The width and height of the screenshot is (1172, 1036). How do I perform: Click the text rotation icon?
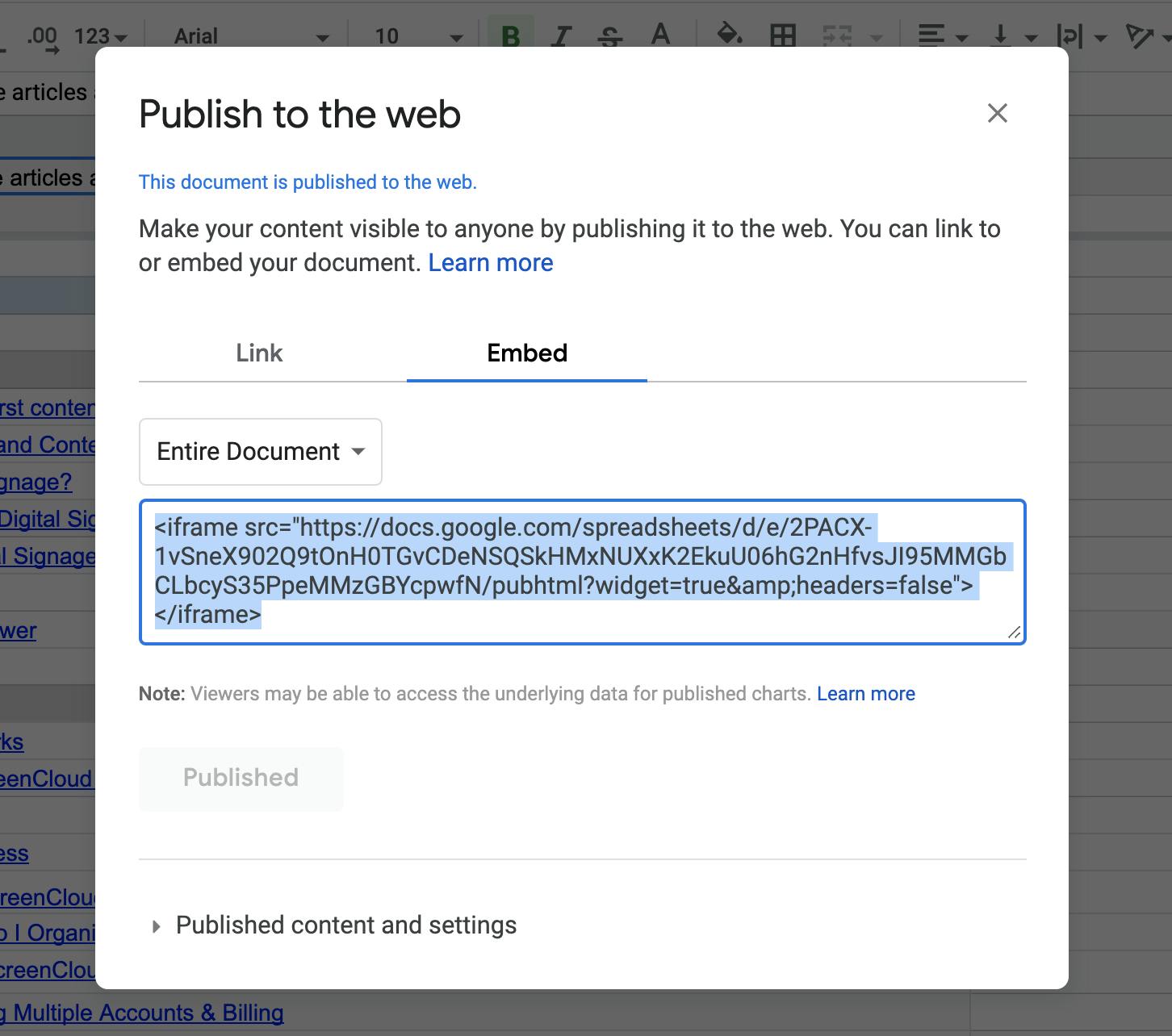[x=1139, y=36]
